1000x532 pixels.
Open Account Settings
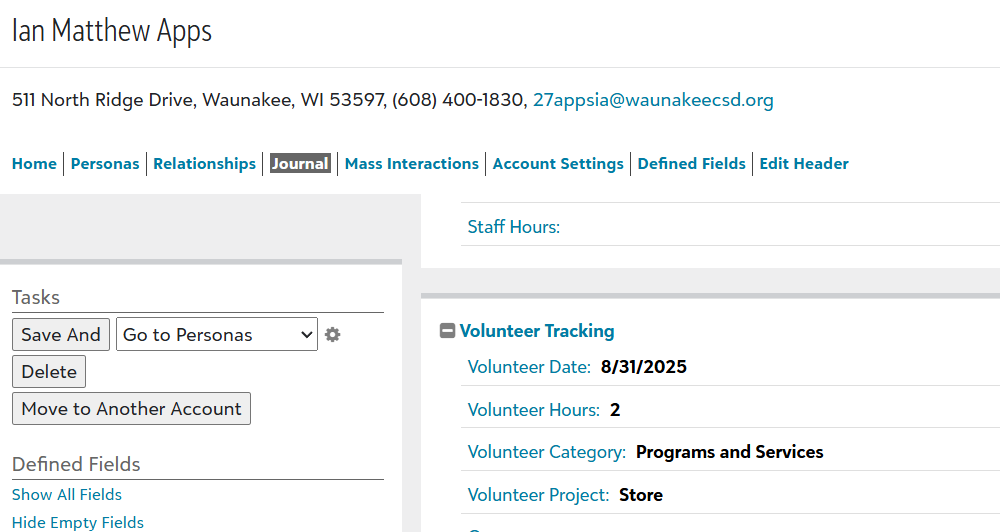tap(558, 164)
